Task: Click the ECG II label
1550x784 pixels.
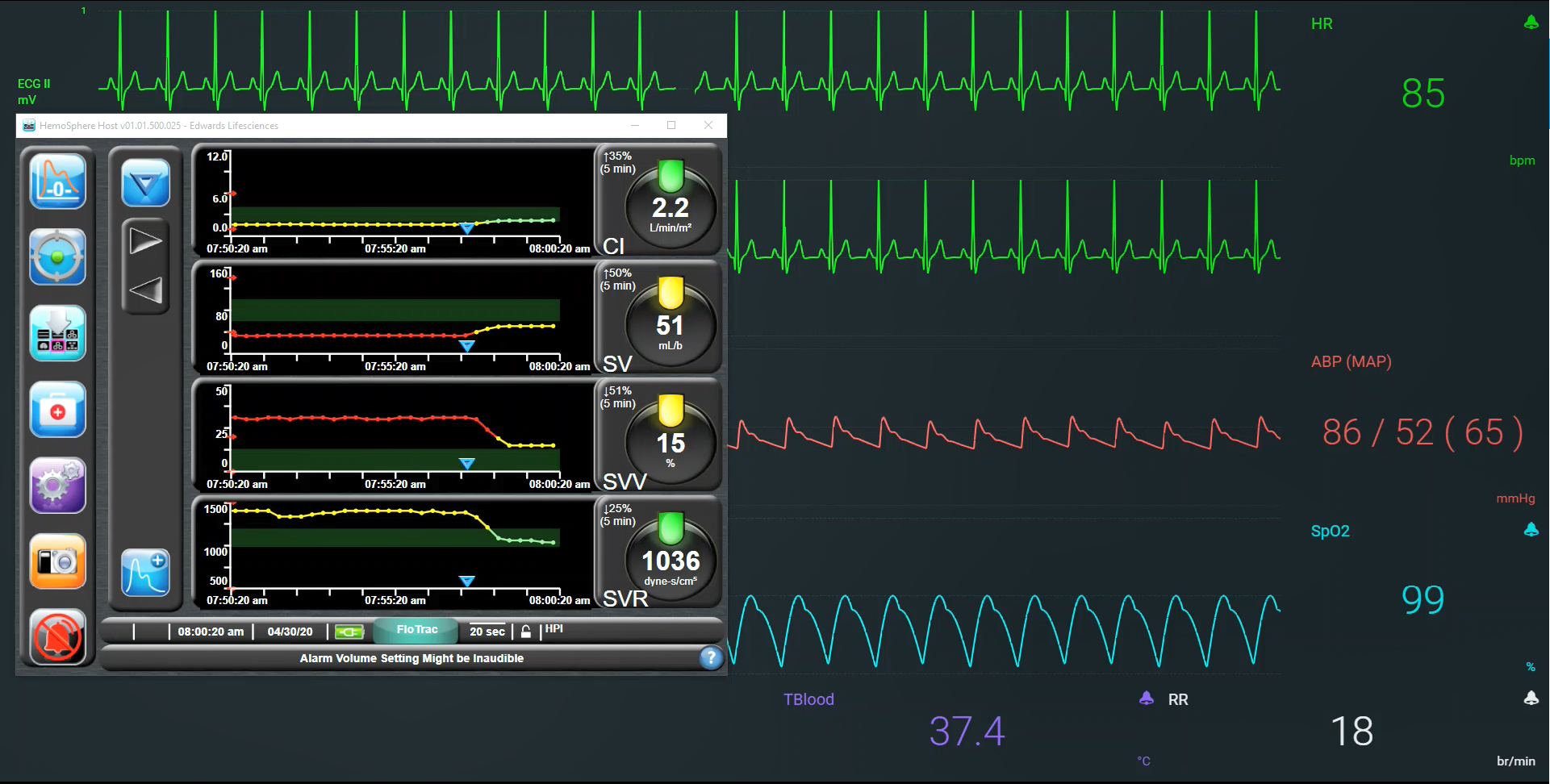Action: coord(34,84)
